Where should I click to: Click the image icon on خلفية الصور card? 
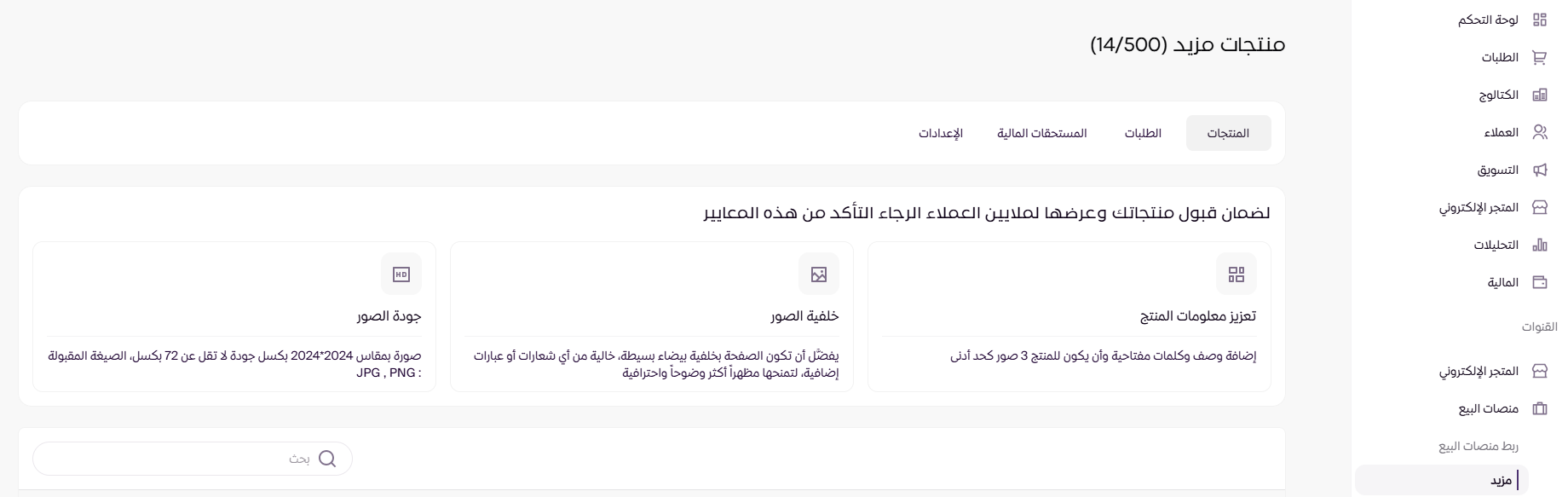[x=819, y=274]
